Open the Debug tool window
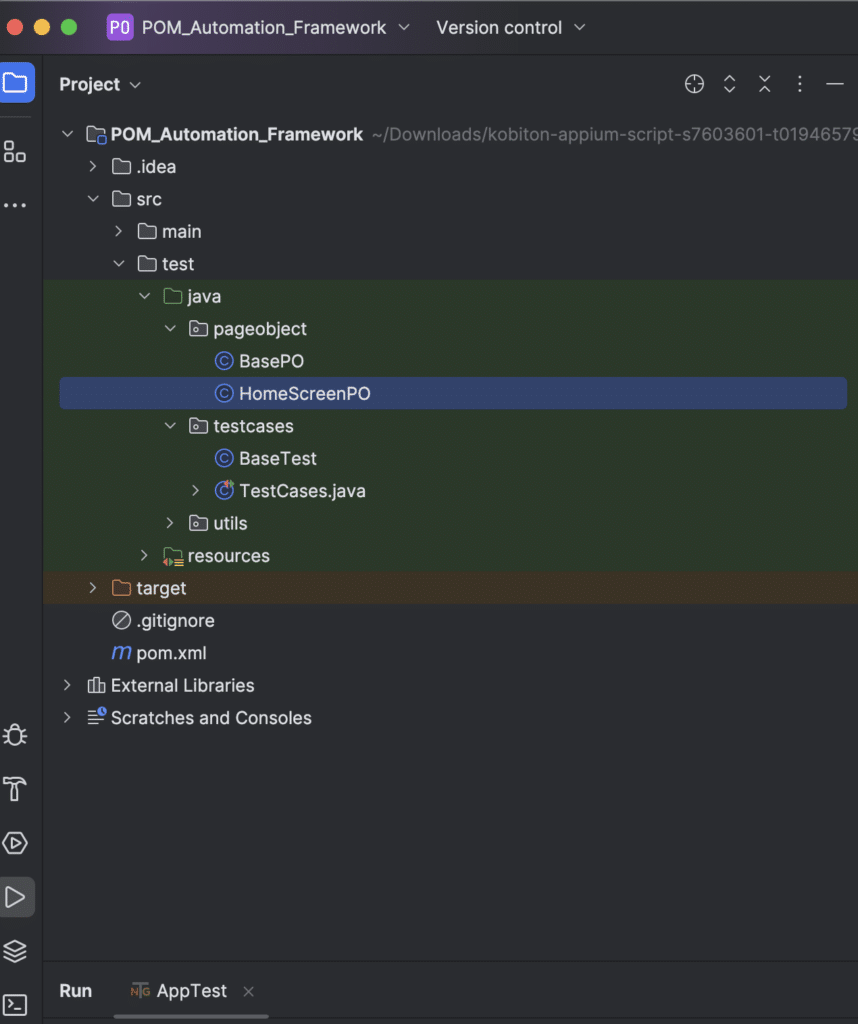The height and width of the screenshot is (1024, 858). (x=15, y=734)
